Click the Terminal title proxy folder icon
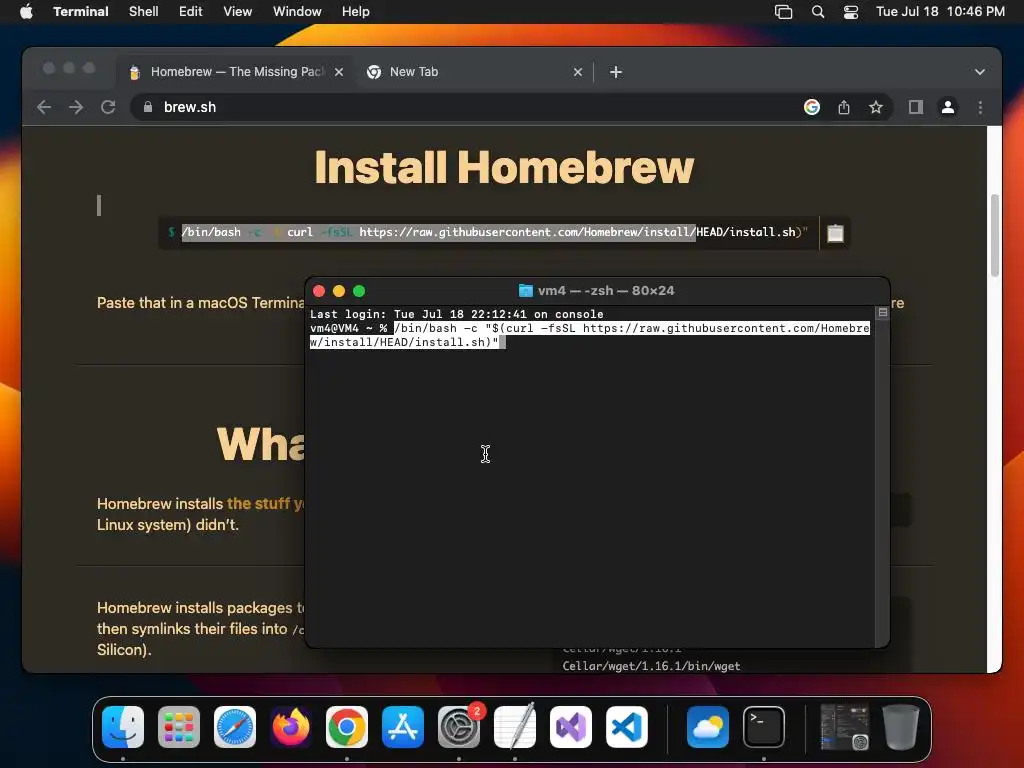This screenshot has width=1024, height=768. [x=525, y=291]
